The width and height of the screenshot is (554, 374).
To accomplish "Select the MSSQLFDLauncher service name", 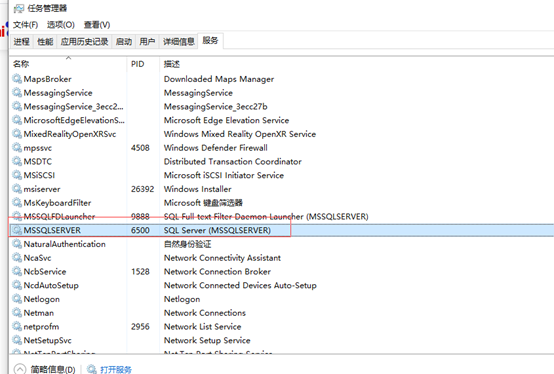I will [x=59, y=216].
